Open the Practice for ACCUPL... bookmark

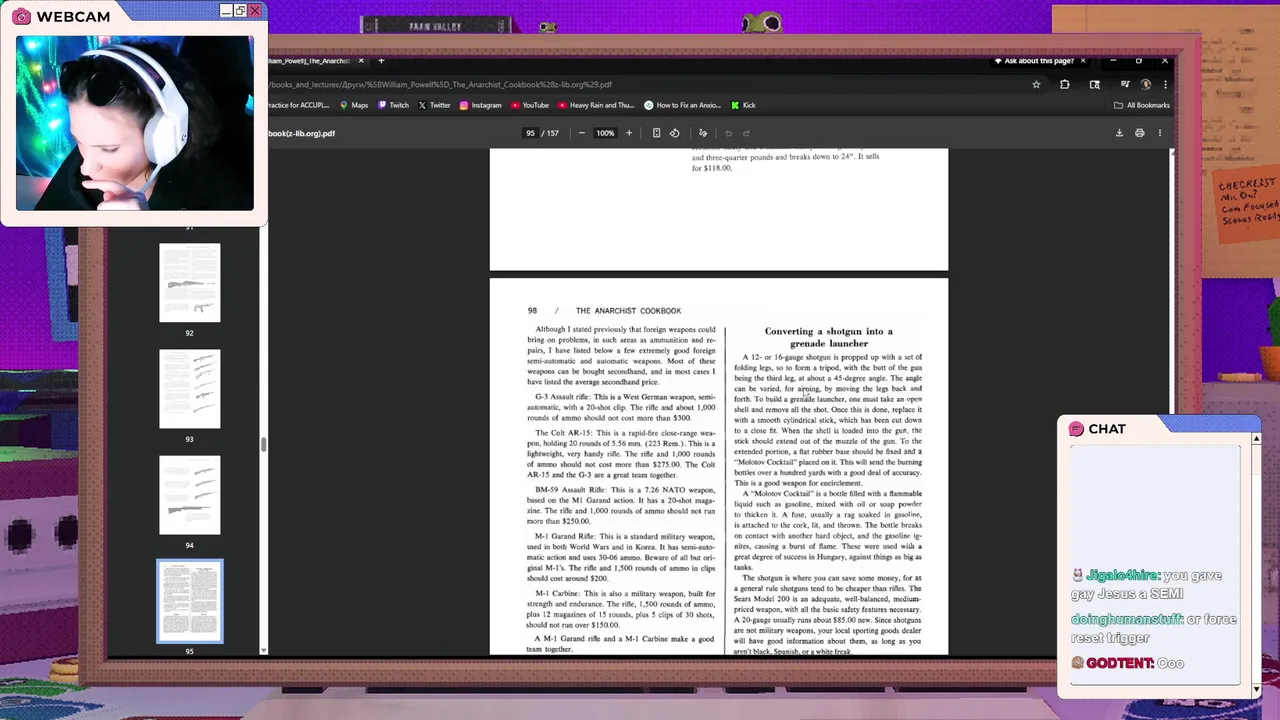(298, 105)
